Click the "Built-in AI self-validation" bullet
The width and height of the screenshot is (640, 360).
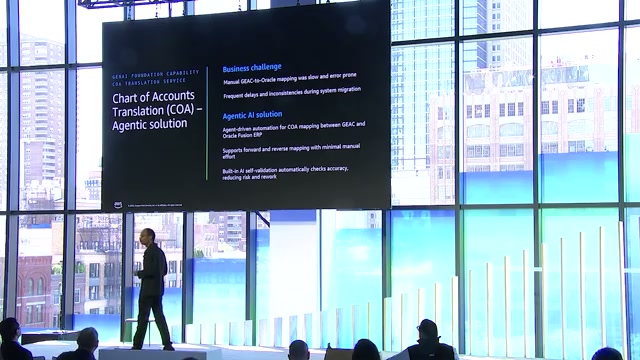tap(285, 173)
